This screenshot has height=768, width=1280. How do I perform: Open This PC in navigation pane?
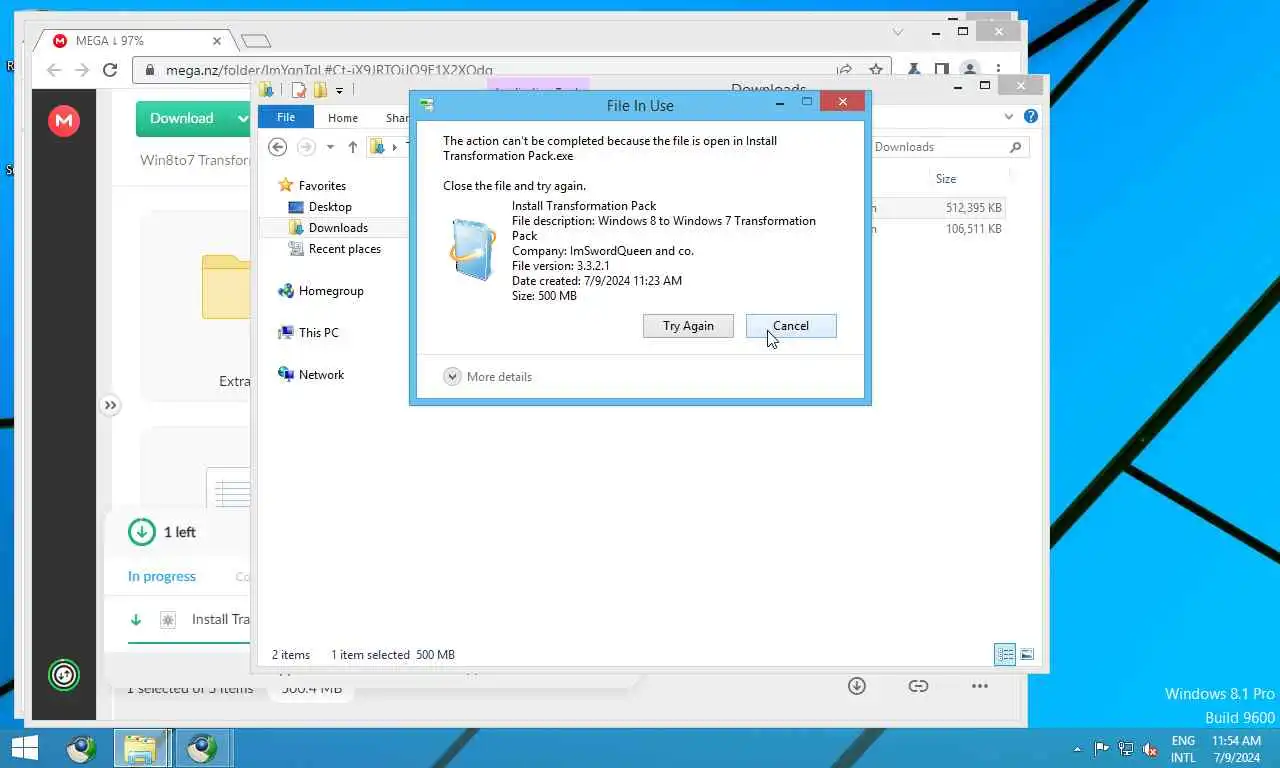point(309,333)
